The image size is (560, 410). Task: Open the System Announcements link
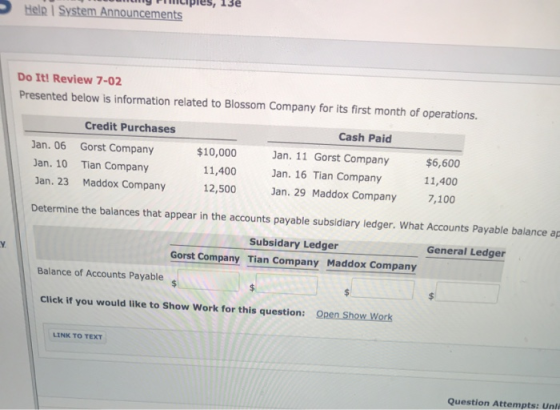(x=120, y=13)
